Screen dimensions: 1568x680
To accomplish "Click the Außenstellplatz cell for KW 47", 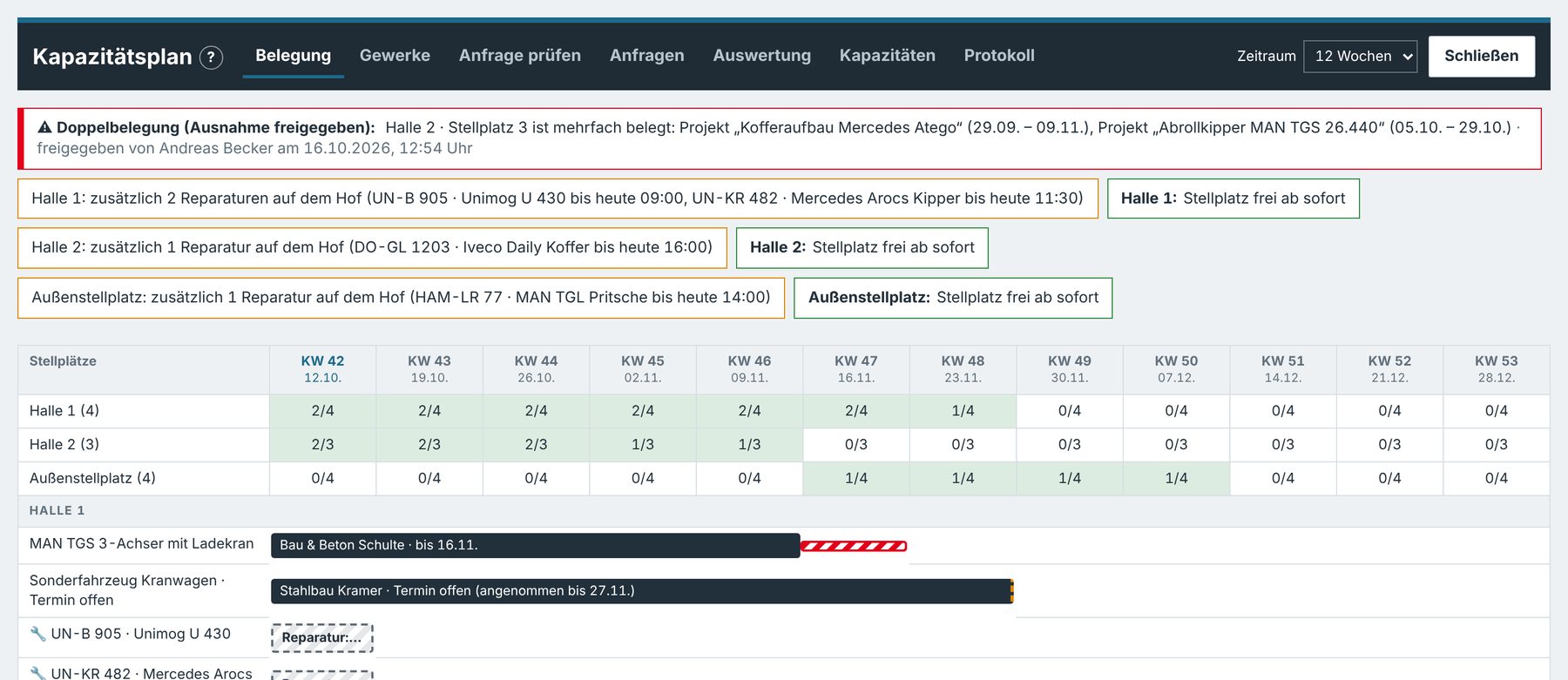I will [856, 478].
